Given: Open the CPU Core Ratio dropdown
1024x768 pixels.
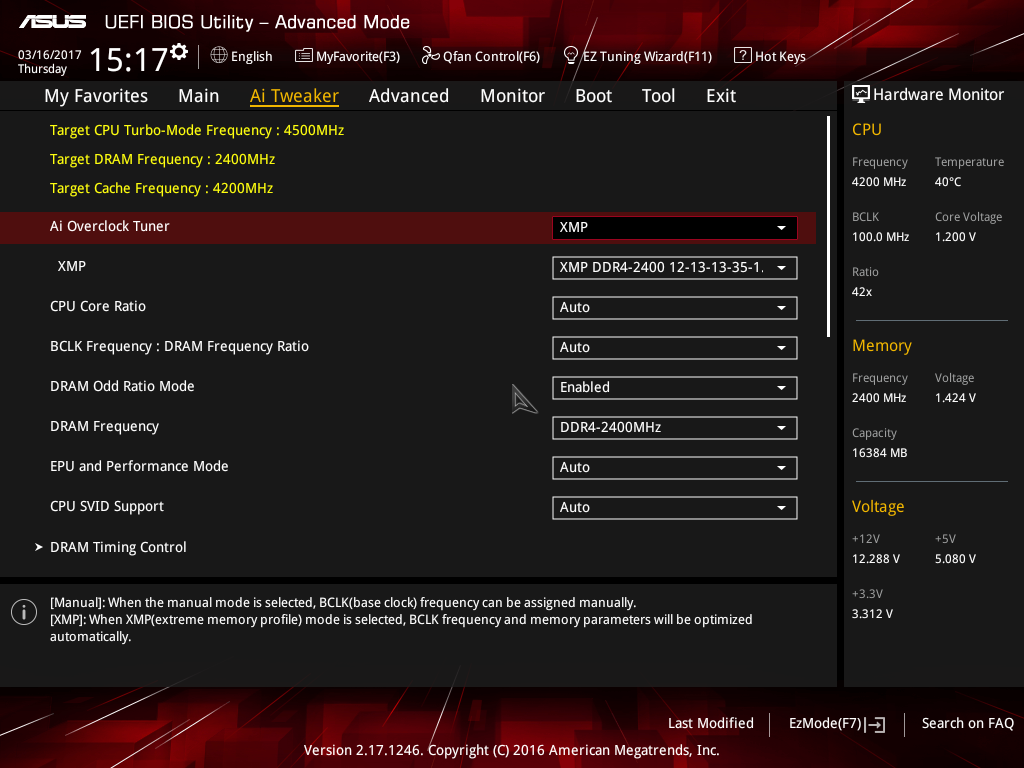Looking at the screenshot, I should point(675,308).
